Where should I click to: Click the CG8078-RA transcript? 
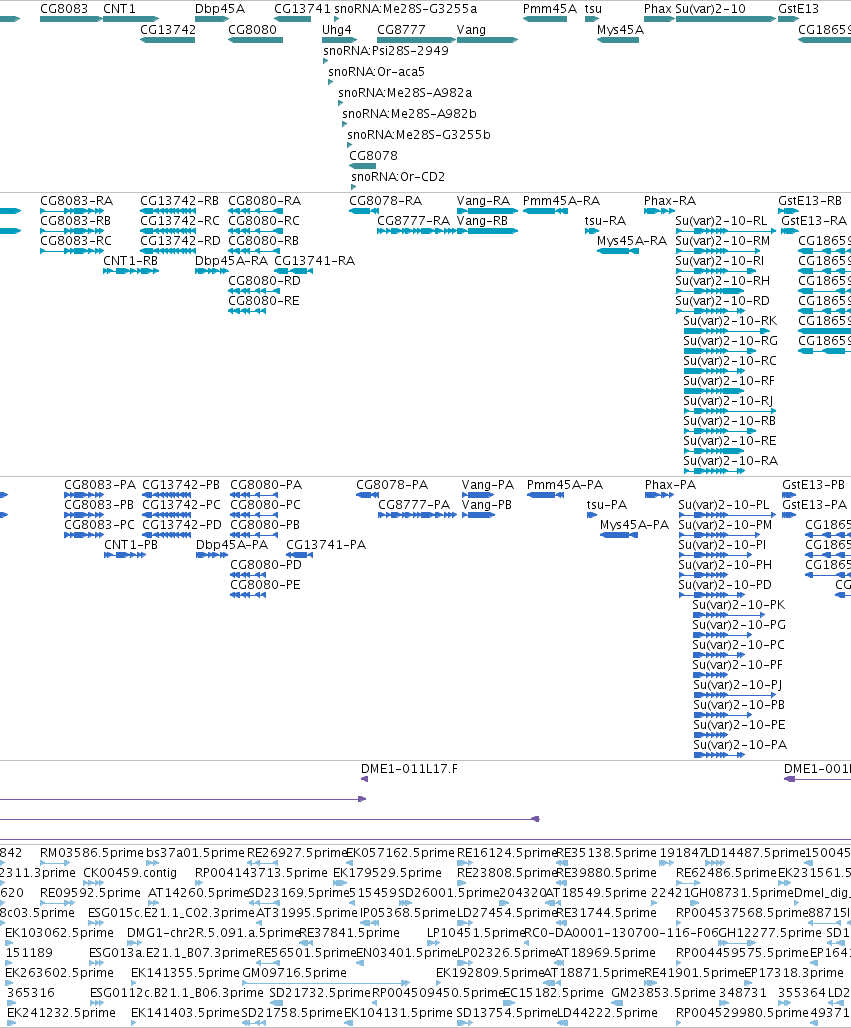coord(364,211)
